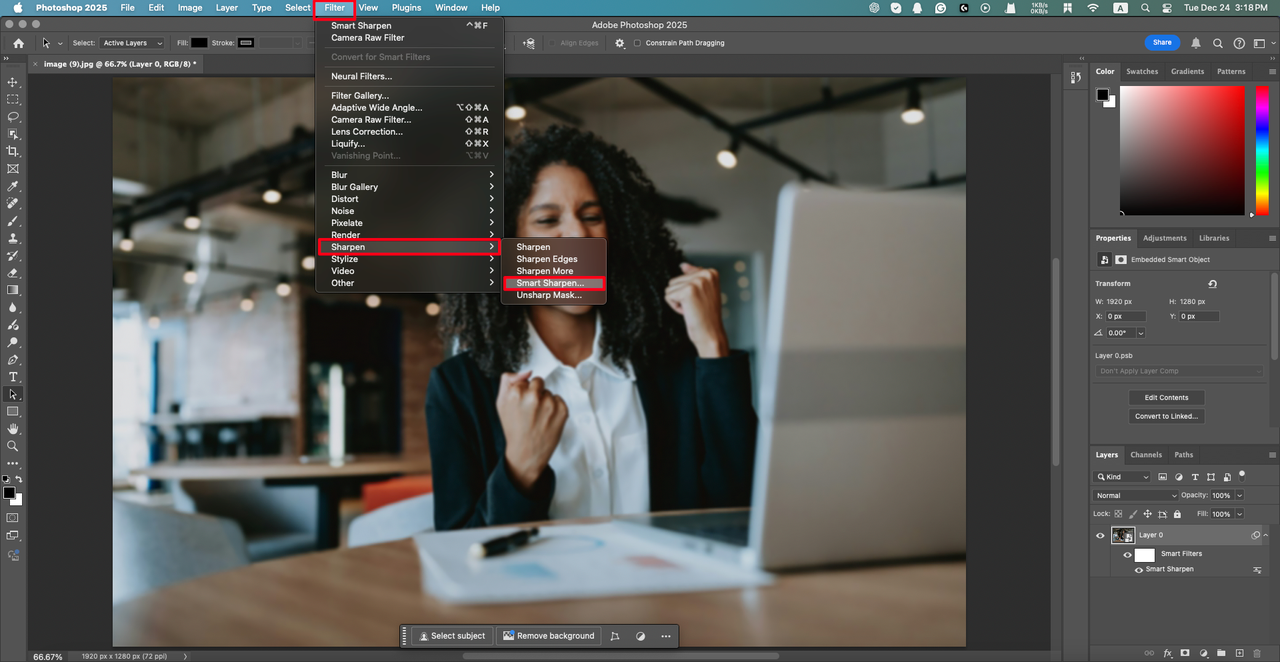Select the Gradient tool
This screenshot has height=662, width=1280.
pos(13,290)
